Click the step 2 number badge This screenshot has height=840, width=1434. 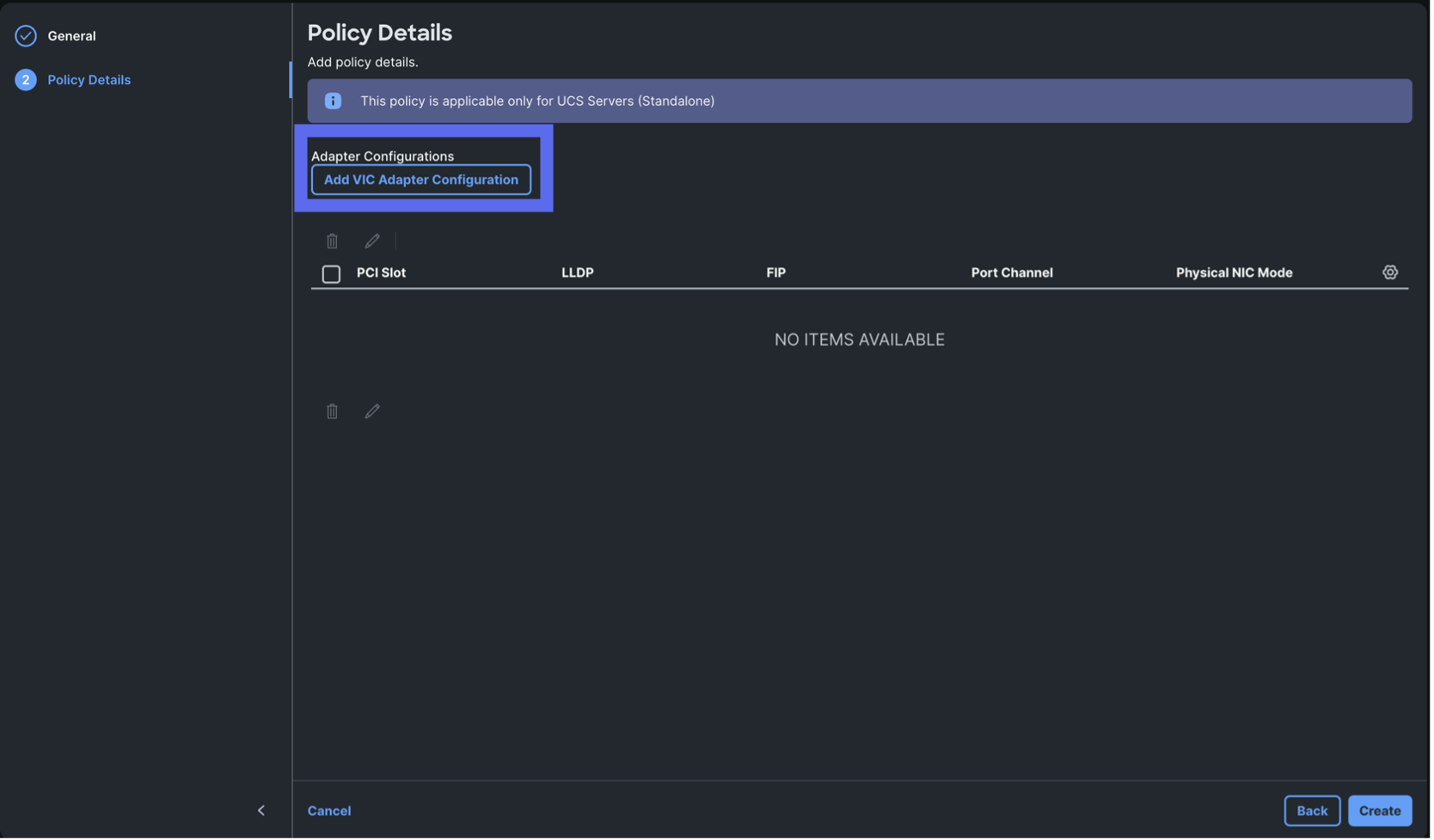pos(25,79)
